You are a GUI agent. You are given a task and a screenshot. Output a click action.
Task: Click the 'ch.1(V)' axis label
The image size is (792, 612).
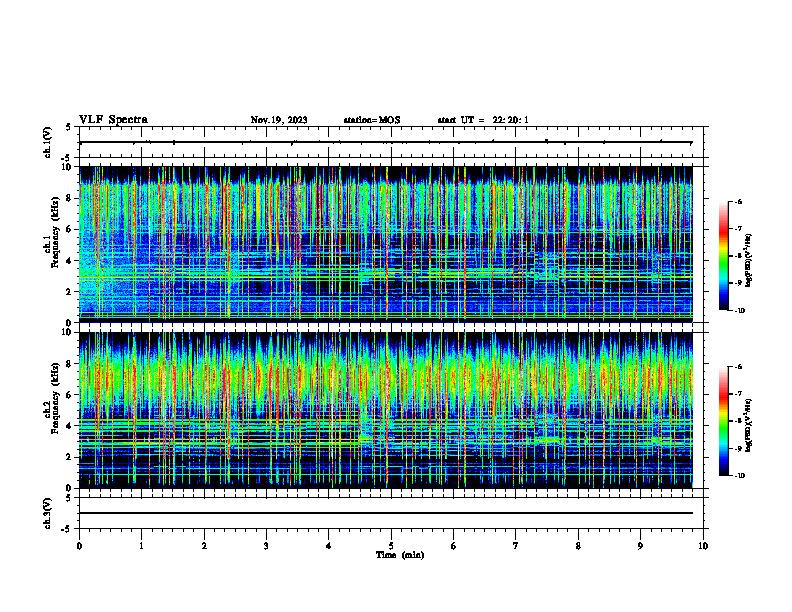[x=48, y=142]
